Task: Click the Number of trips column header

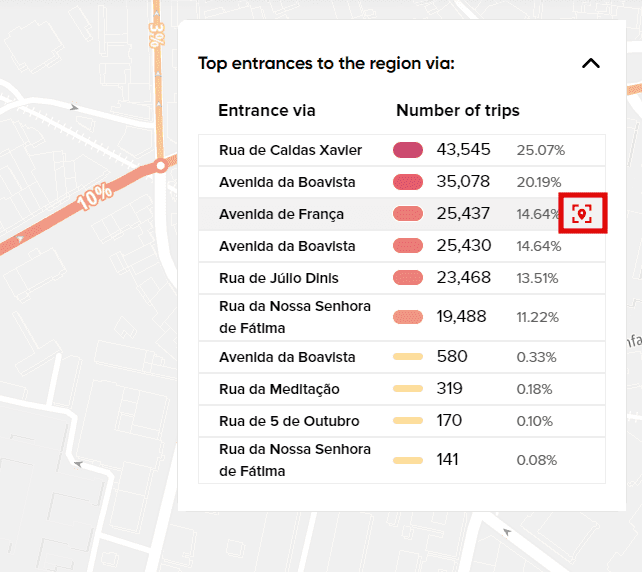Action: tap(457, 110)
